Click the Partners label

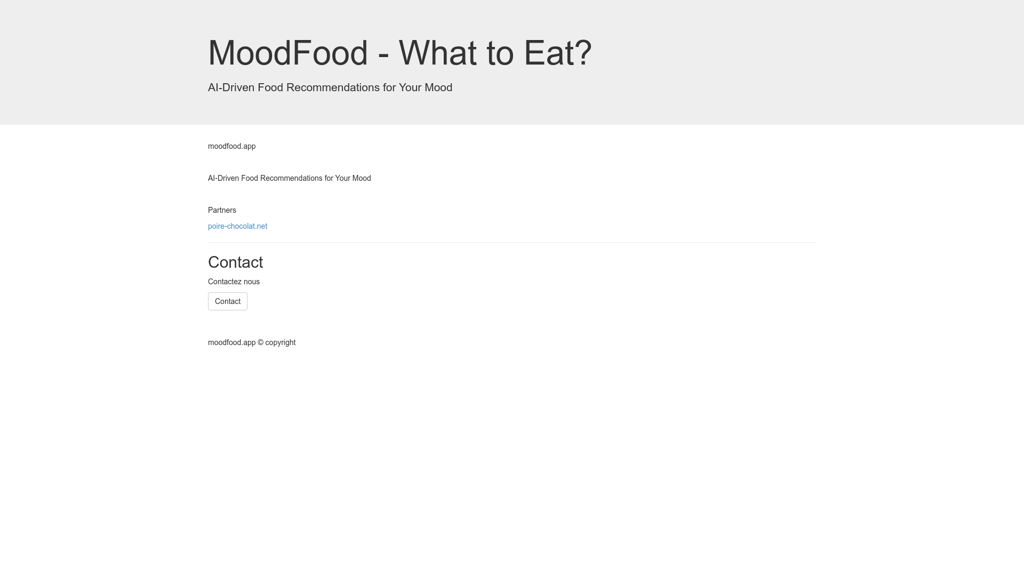[x=222, y=210]
